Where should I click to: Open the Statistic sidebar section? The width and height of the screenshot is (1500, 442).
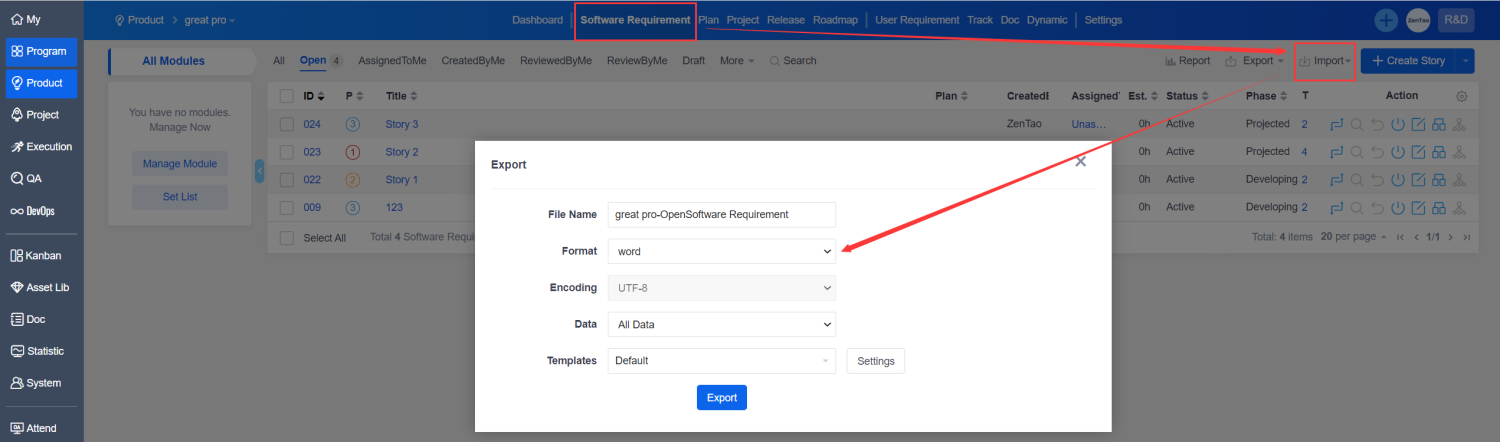(42, 351)
